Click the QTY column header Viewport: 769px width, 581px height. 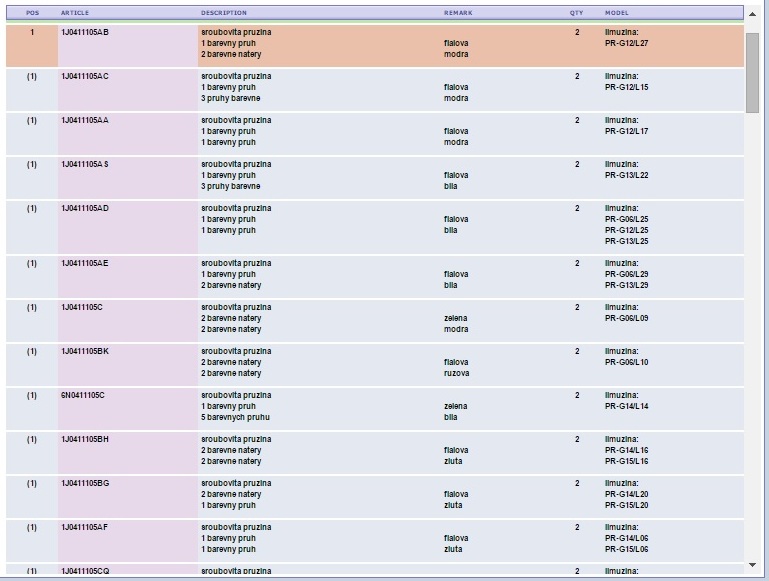tap(576, 13)
